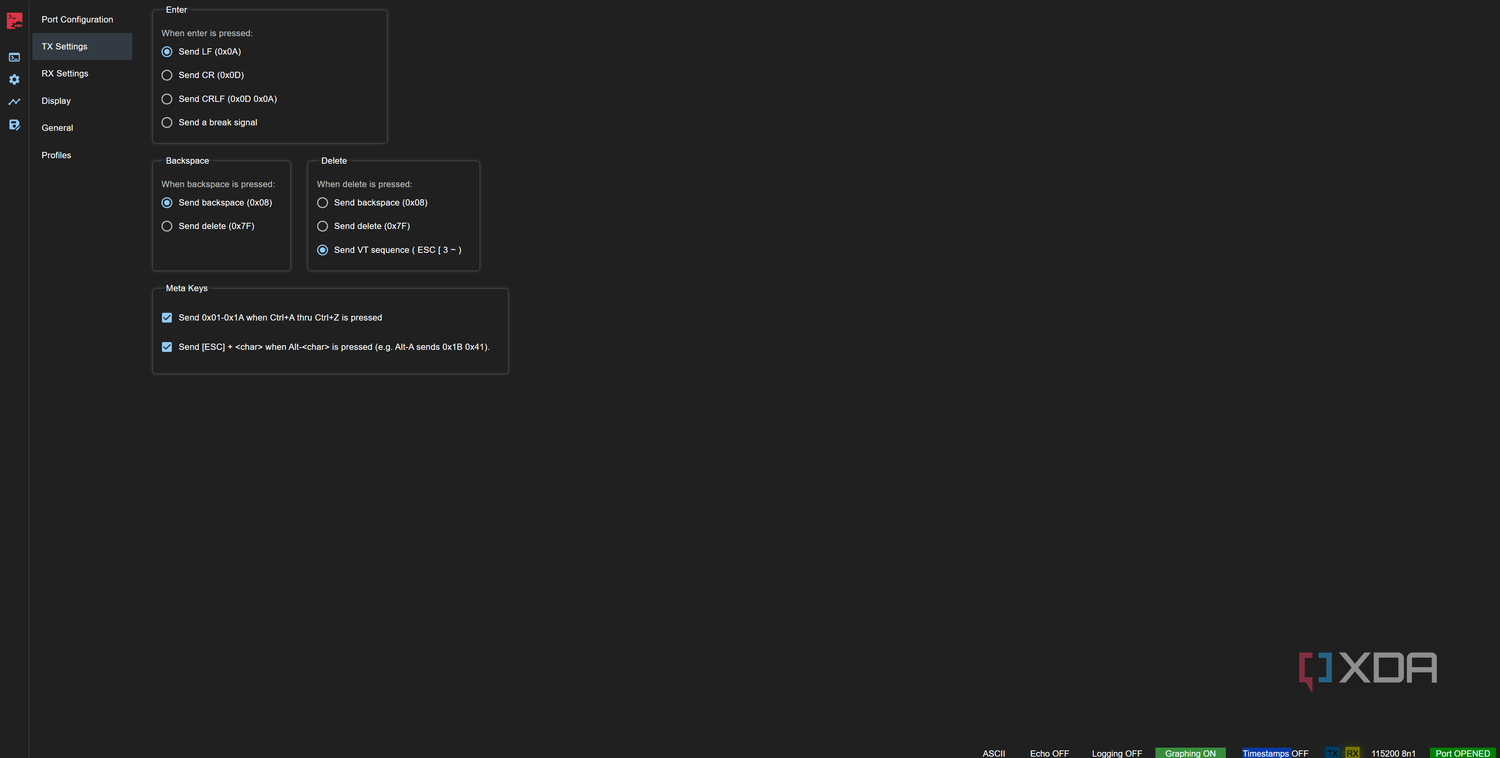This screenshot has height=758, width=1500.
Task: Open the graphing line-chart icon
Action: tap(14, 102)
